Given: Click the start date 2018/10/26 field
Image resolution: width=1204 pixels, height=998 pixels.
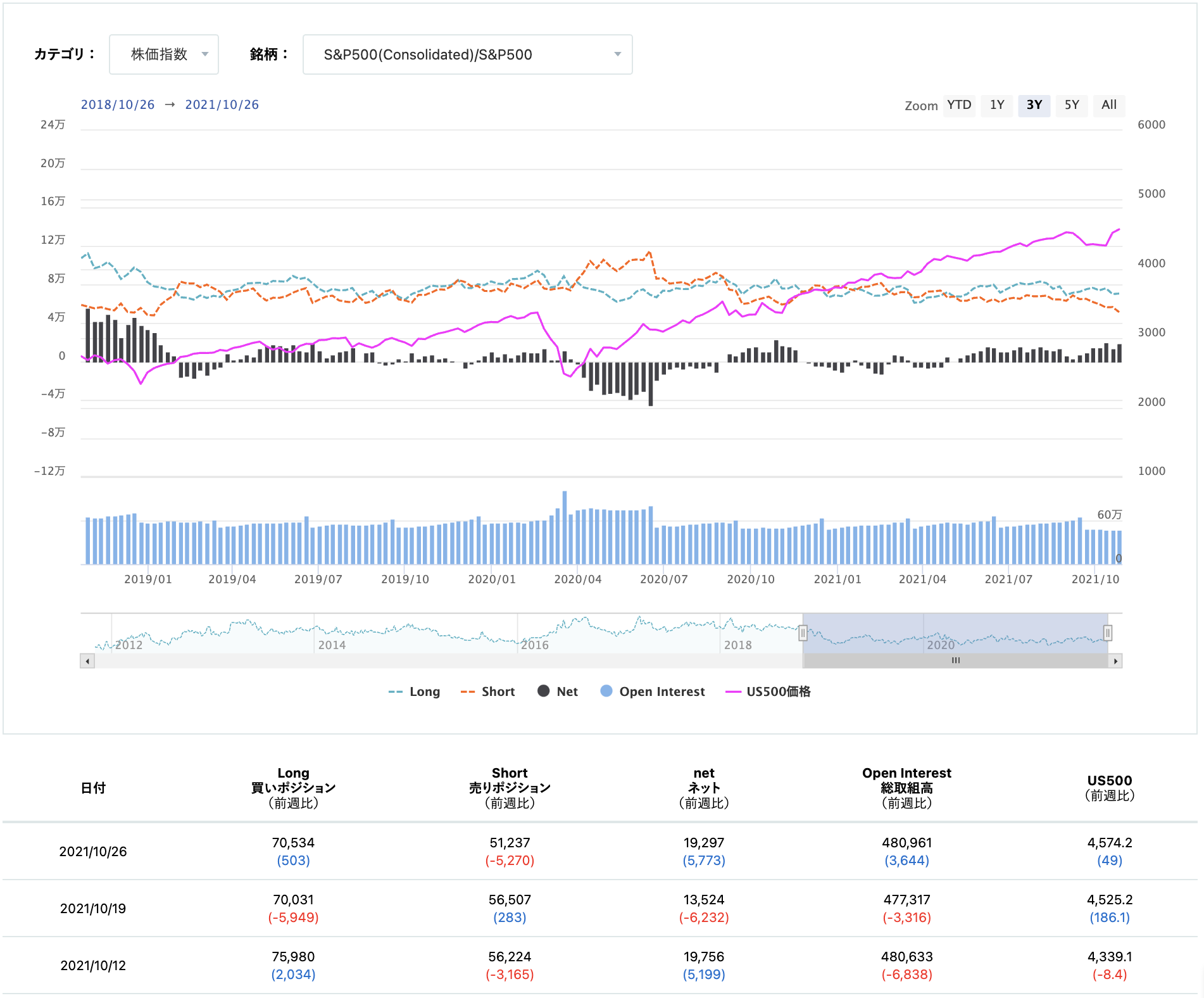Looking at the screenshot, I should pyautogui.click(x=118, y=104).
